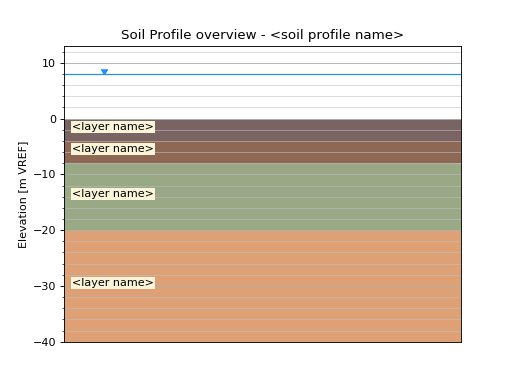The width and height of the screenshot is (512, 384).
Task: Click the layer name label in brown layer
Action: click(113, 149)
